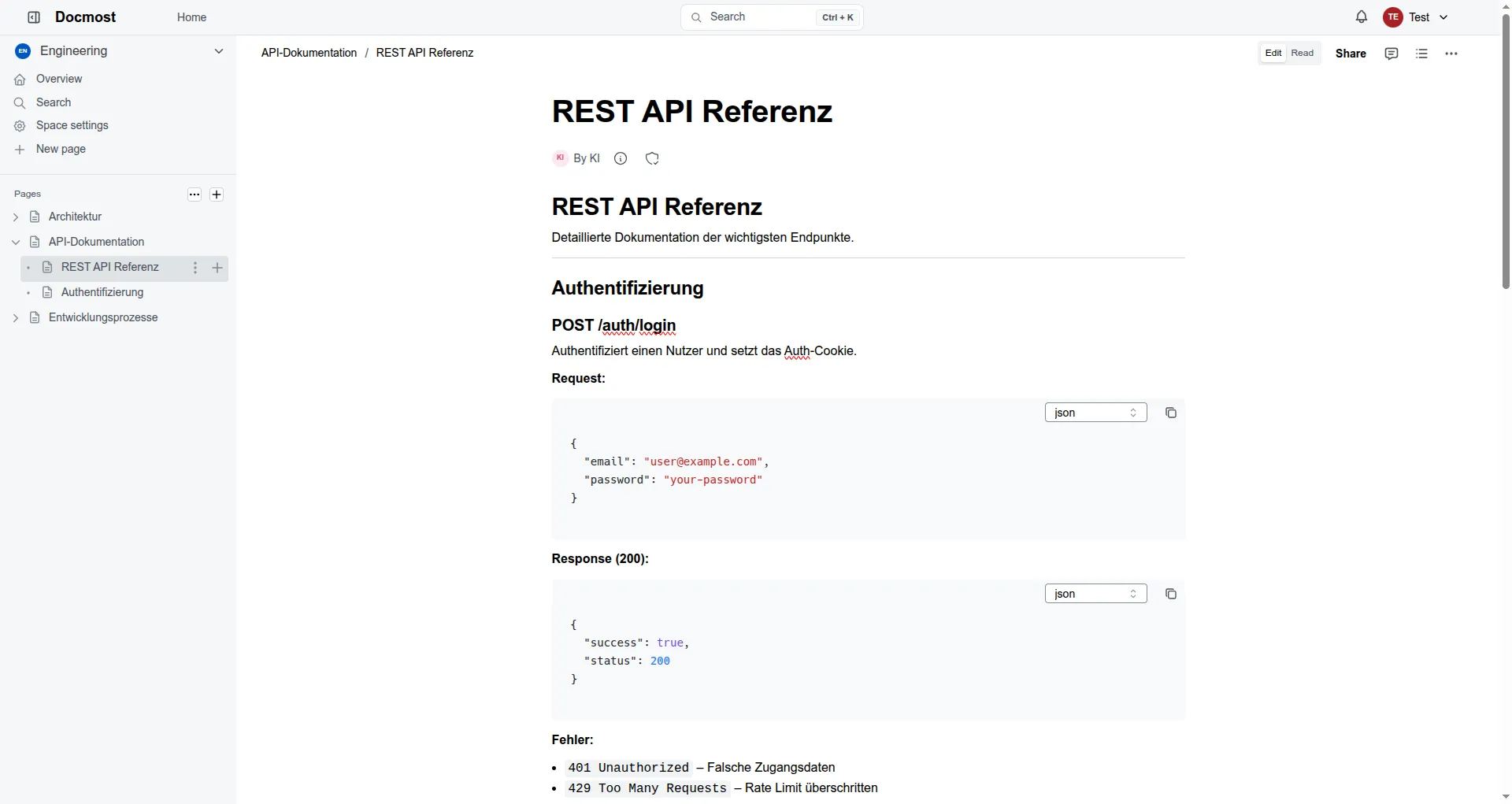This screenshot has height=804, width=1512.
Task: Click the Authentifizierung heading in document
Action: point(628,288)
